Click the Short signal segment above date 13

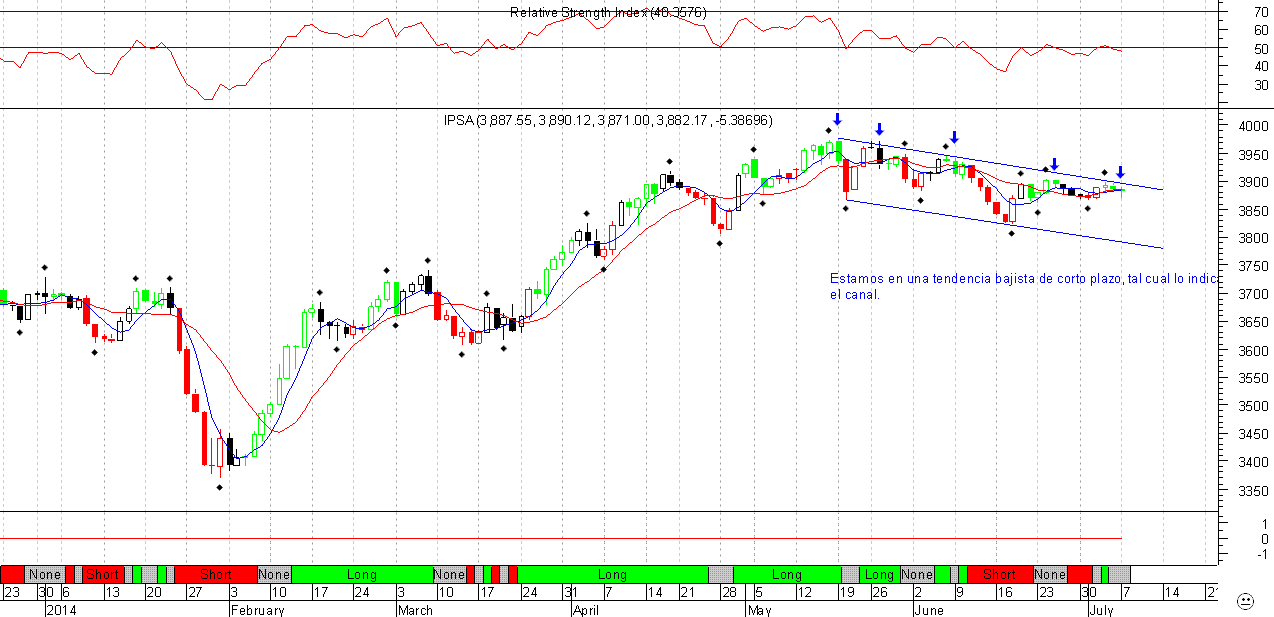pos(103,574)
